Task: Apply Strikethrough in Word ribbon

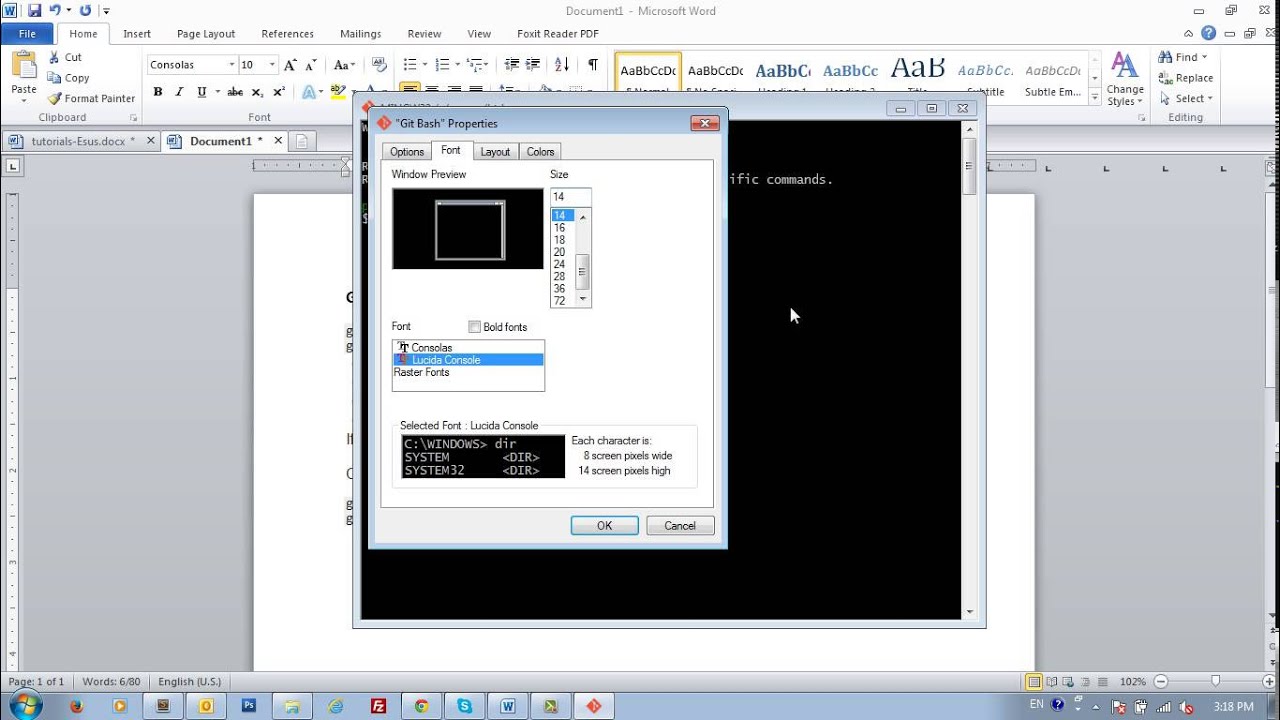Action: click(235, 92)
